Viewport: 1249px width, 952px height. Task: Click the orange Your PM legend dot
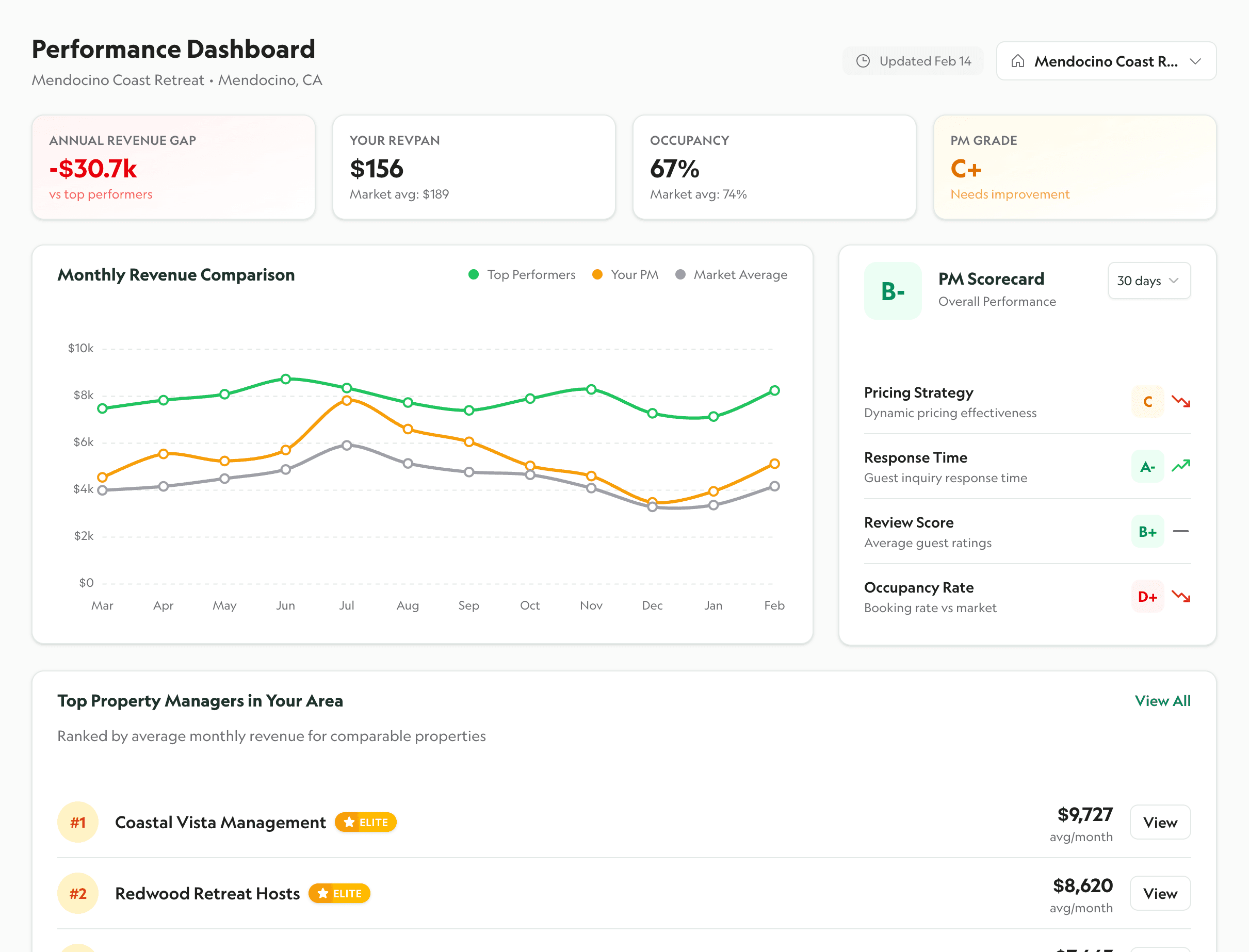(x=597, y=275)
